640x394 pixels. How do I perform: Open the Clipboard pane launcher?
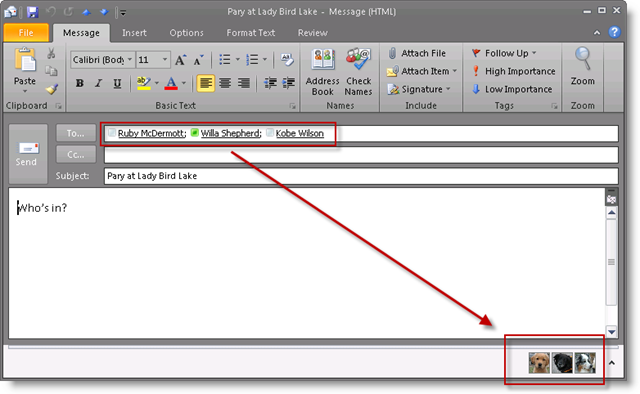click(59, 106)
